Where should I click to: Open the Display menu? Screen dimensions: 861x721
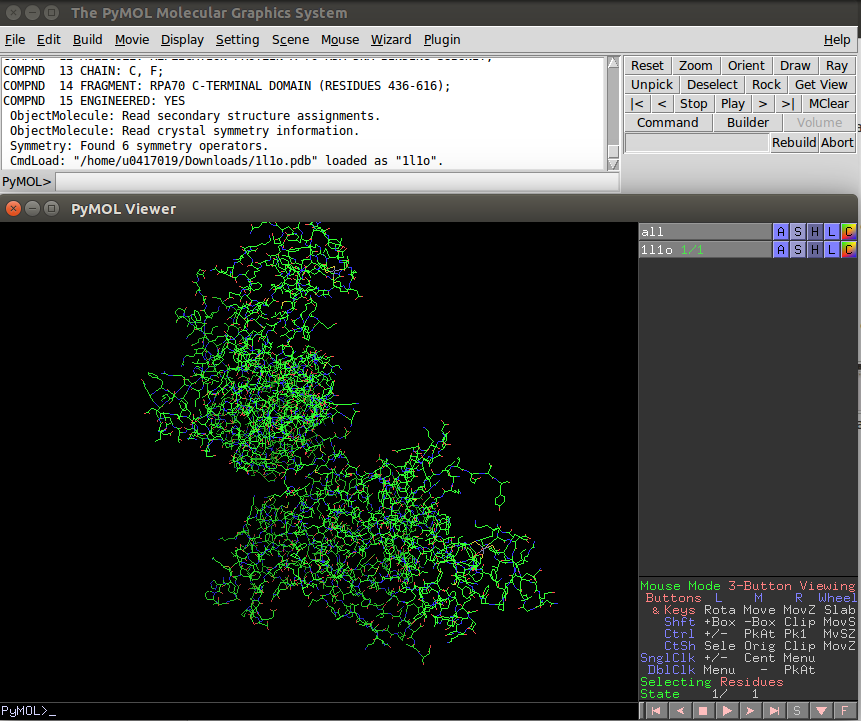click(x=182, y=40)
